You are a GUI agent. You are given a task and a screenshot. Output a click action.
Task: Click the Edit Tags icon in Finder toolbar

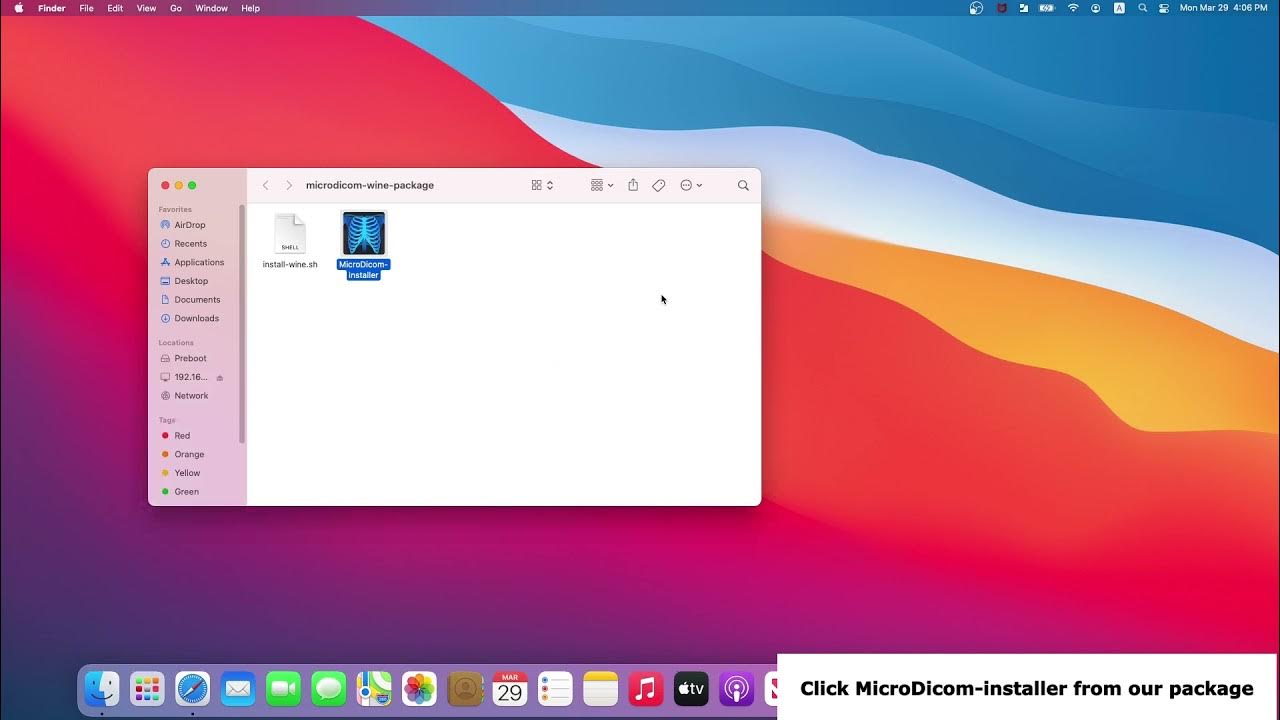(x=659, y=185)
